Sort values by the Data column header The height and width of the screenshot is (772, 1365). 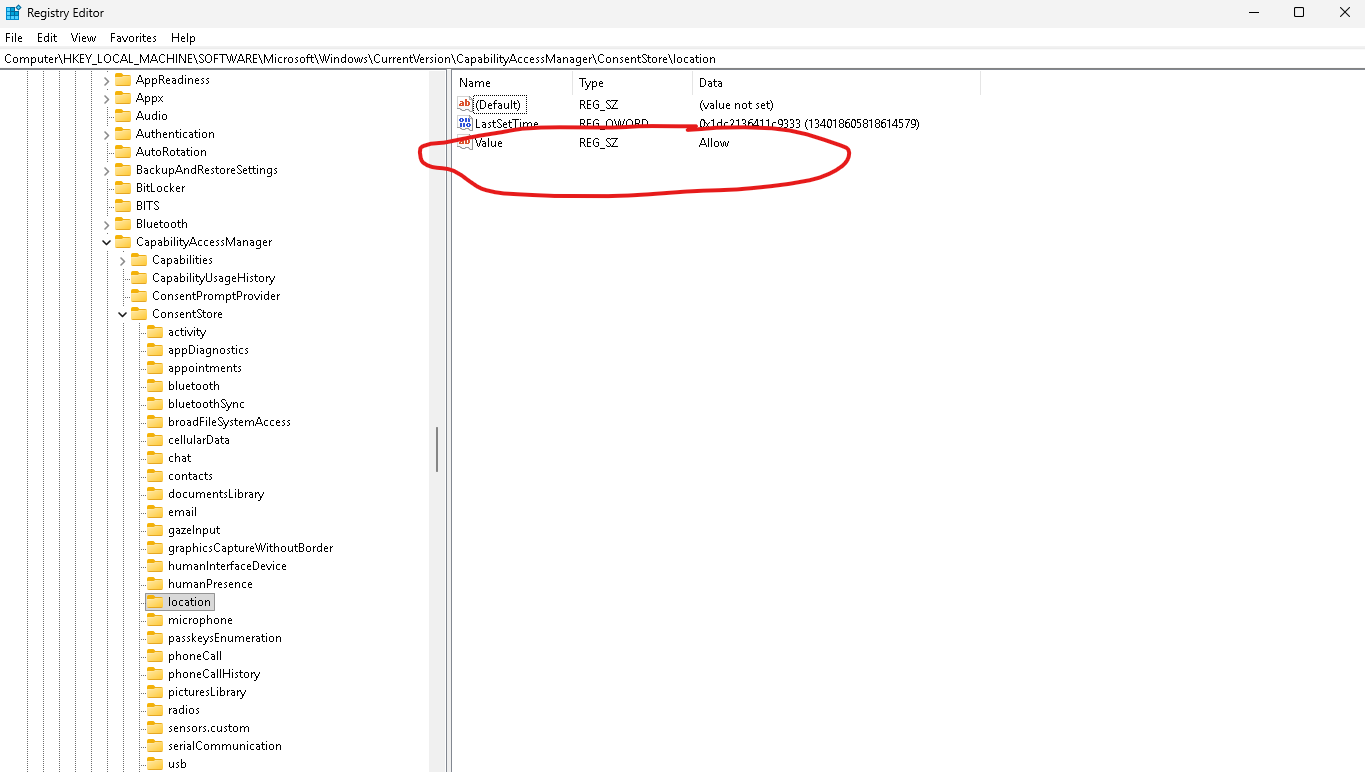837,83
